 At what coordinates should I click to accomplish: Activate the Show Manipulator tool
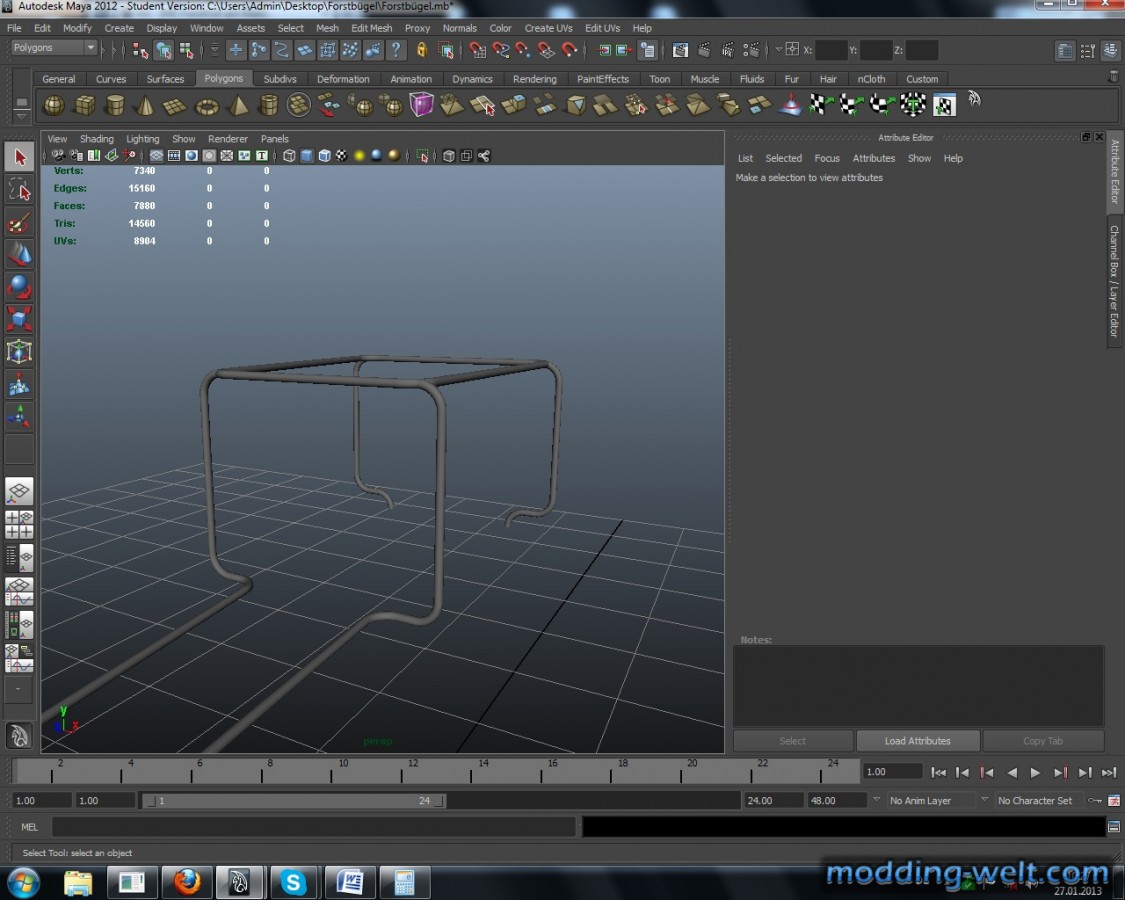tap(19, 416)
